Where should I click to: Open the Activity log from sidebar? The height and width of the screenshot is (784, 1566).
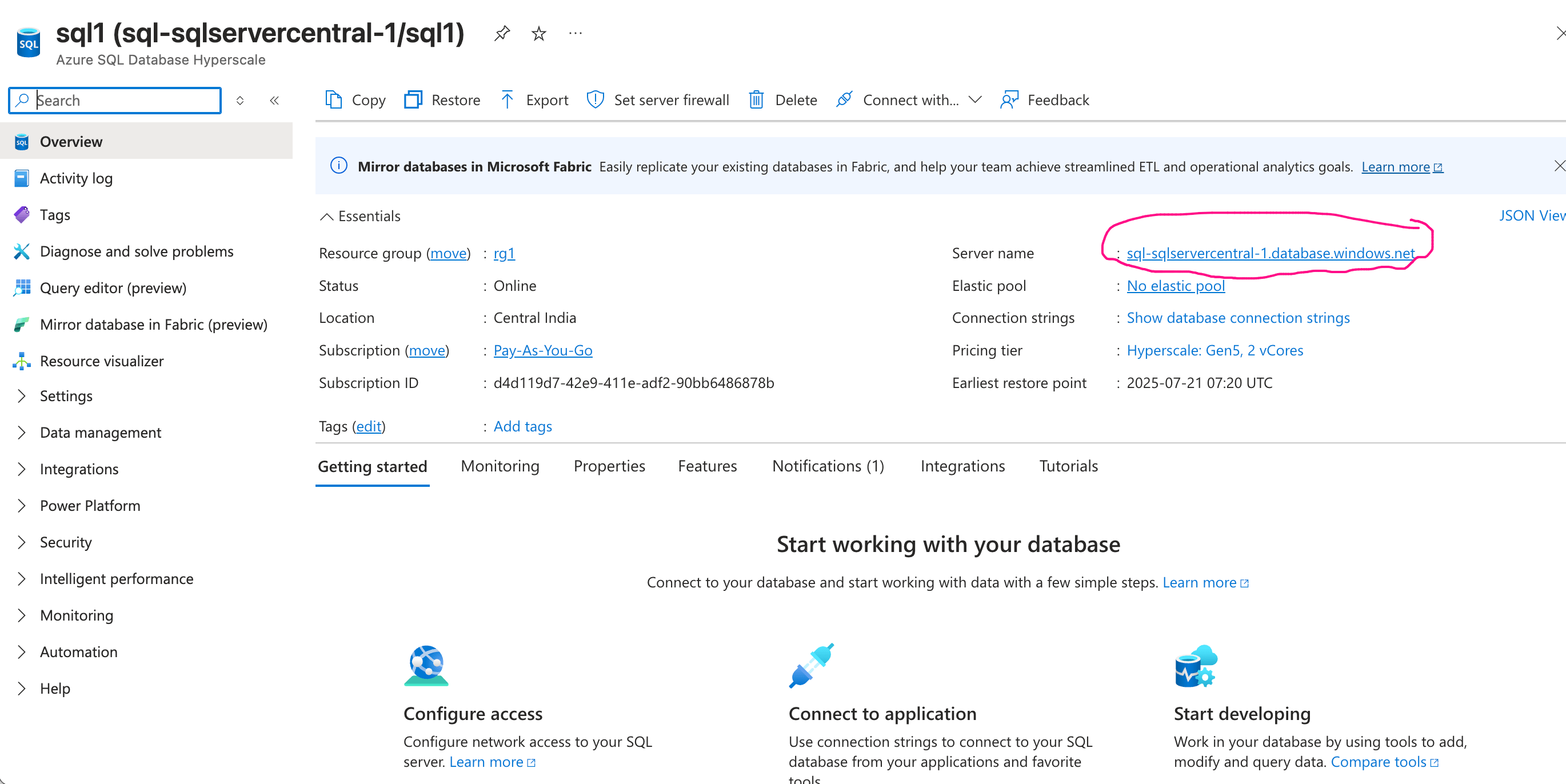[x=76, y=178]
